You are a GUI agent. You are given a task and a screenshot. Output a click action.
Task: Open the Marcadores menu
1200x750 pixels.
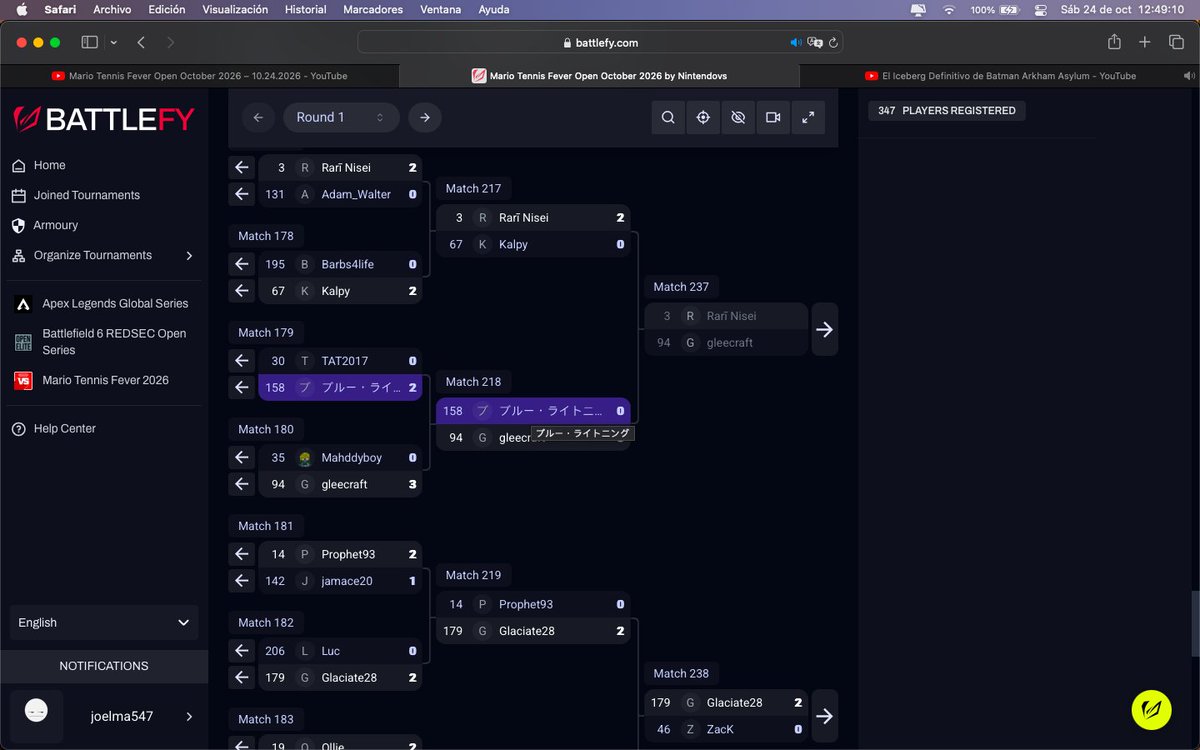click(x=373, y=10)
